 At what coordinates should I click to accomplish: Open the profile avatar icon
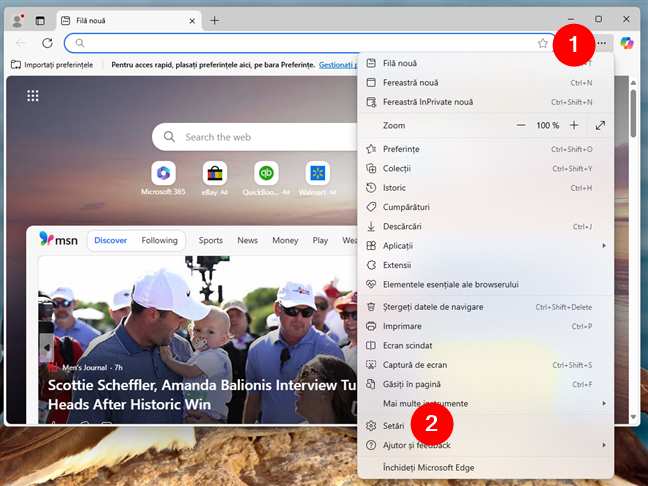pyautogui.click(x=17, y=20)
